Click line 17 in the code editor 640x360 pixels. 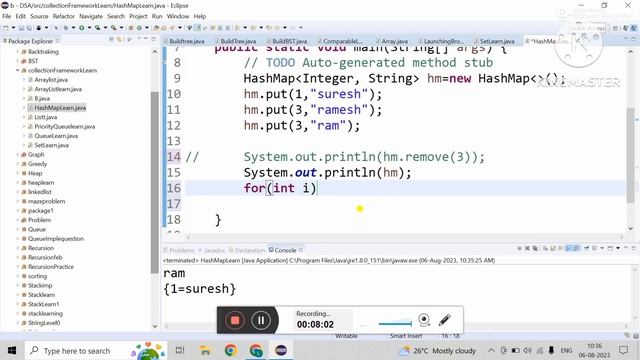405,204
